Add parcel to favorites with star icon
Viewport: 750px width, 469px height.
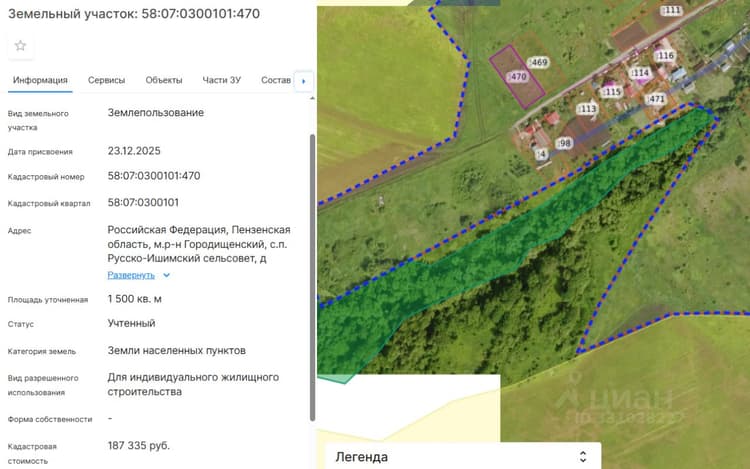pyautogui.click(x=20, y=46)
